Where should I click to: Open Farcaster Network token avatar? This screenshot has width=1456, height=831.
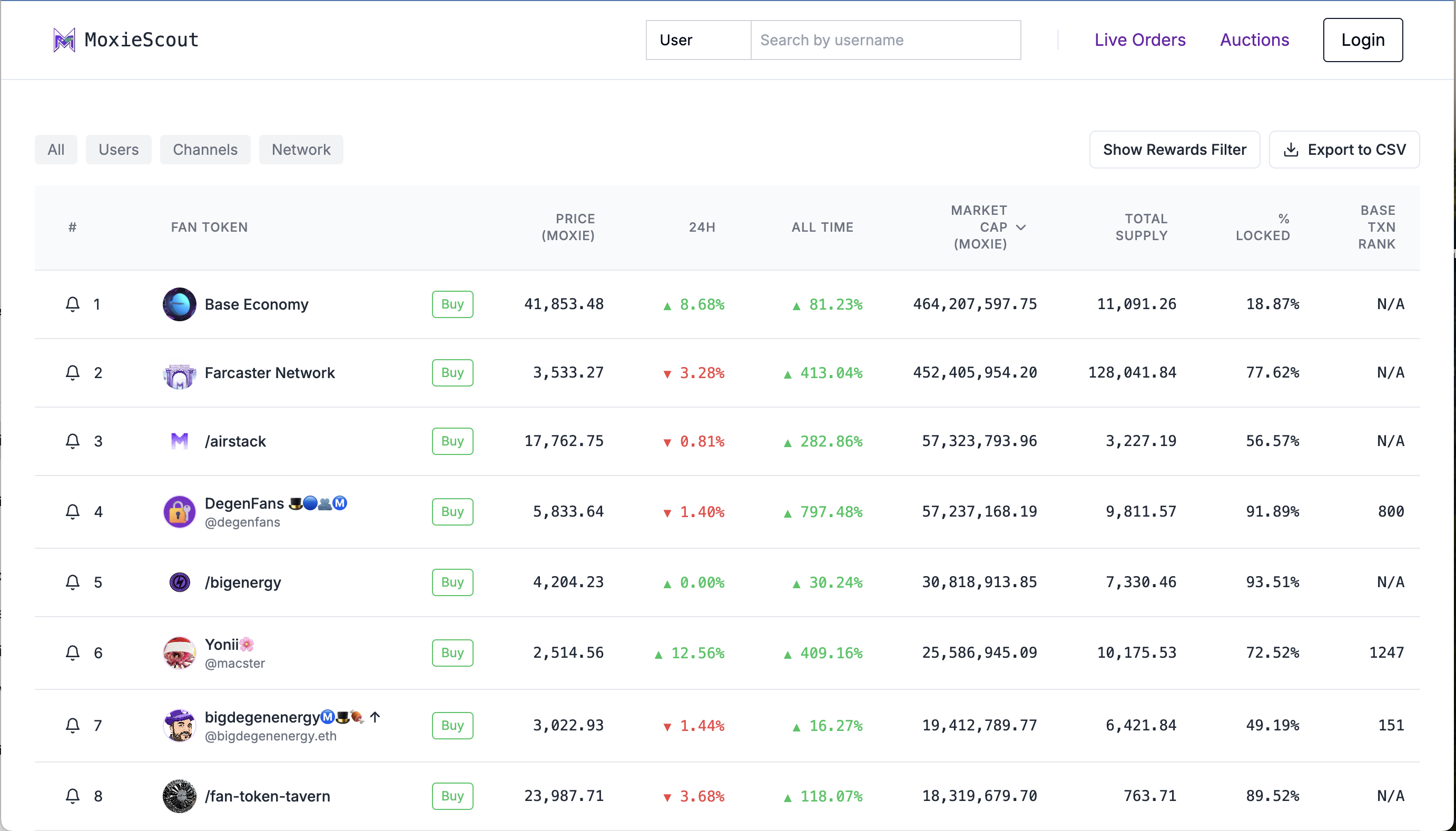(179, 373)
